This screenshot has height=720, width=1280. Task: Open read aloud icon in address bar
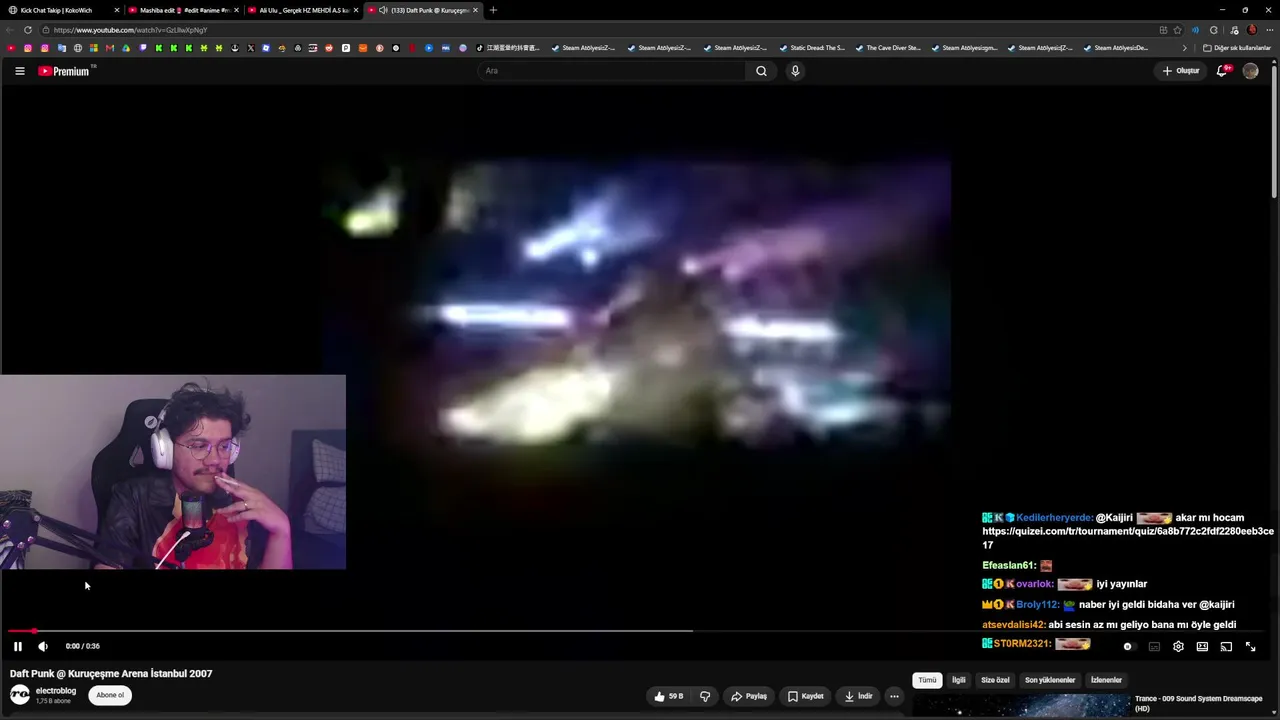coord(1195,30)
